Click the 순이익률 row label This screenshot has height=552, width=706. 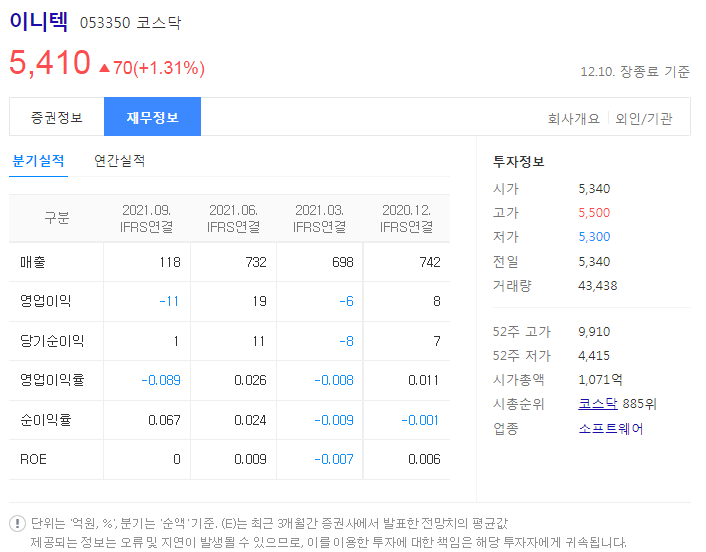coord(45,420)
